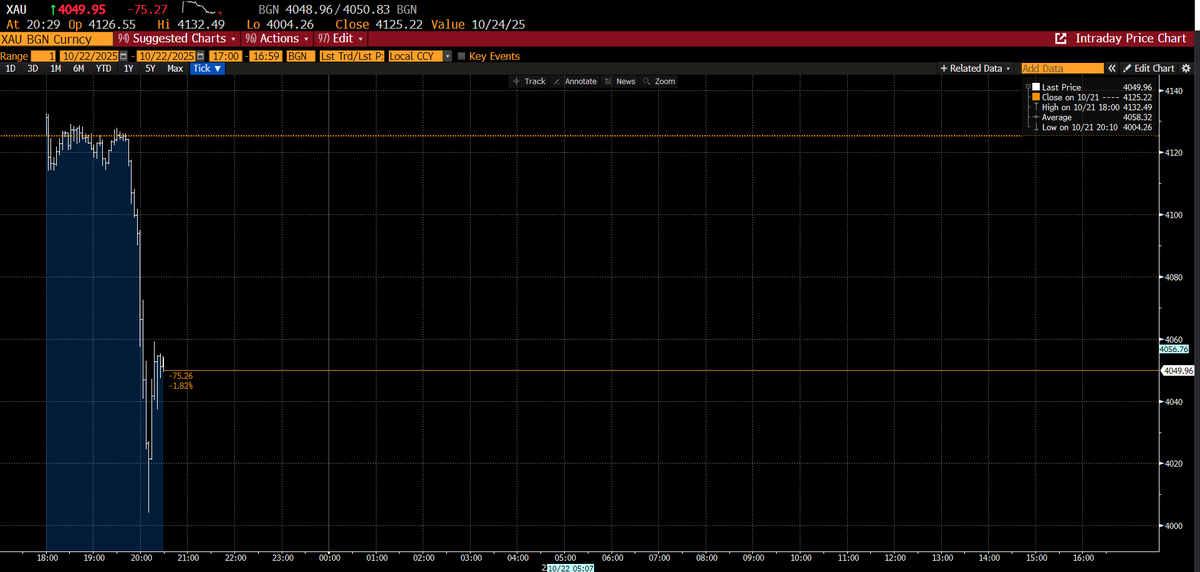Viewport: 1200px width, 572px height.
Task: Click the Hi 4132.49 header value
Action: 190,23
